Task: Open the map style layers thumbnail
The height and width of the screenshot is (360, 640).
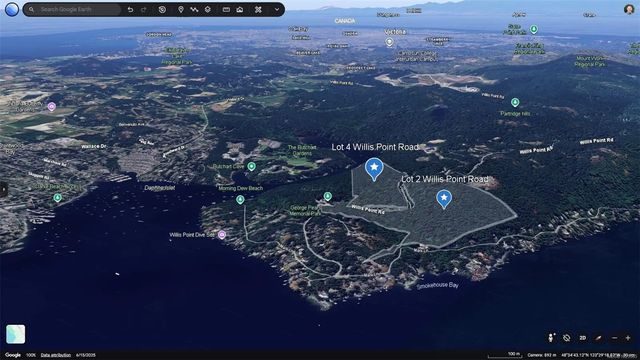Action: pos(16,334)
